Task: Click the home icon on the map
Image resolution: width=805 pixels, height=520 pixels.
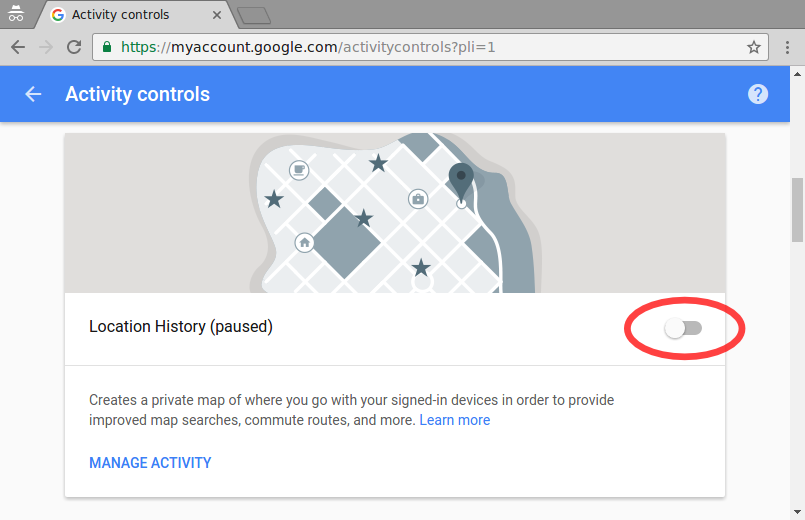Action: [305, 242]
